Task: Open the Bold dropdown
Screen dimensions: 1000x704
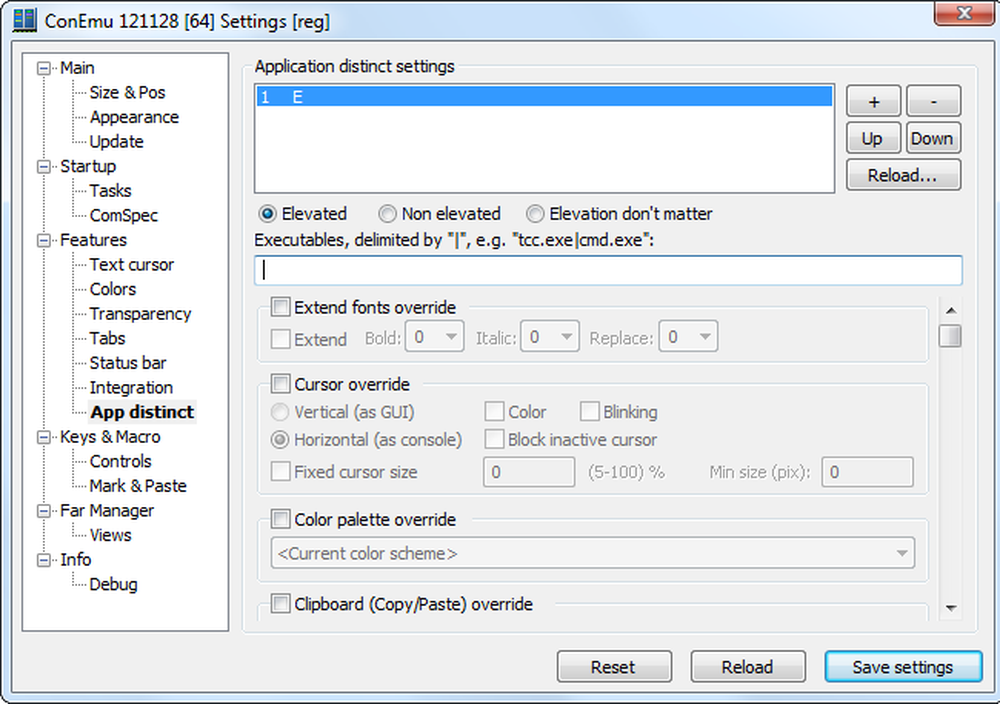Action: pos(435,337)
